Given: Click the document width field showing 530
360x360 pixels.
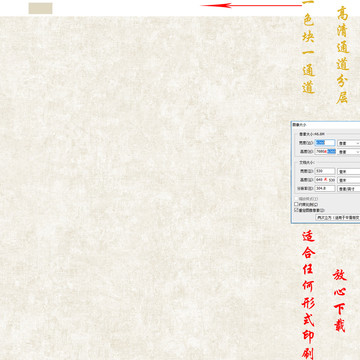Looking at the screenshot, I should (x=325, y=171).
